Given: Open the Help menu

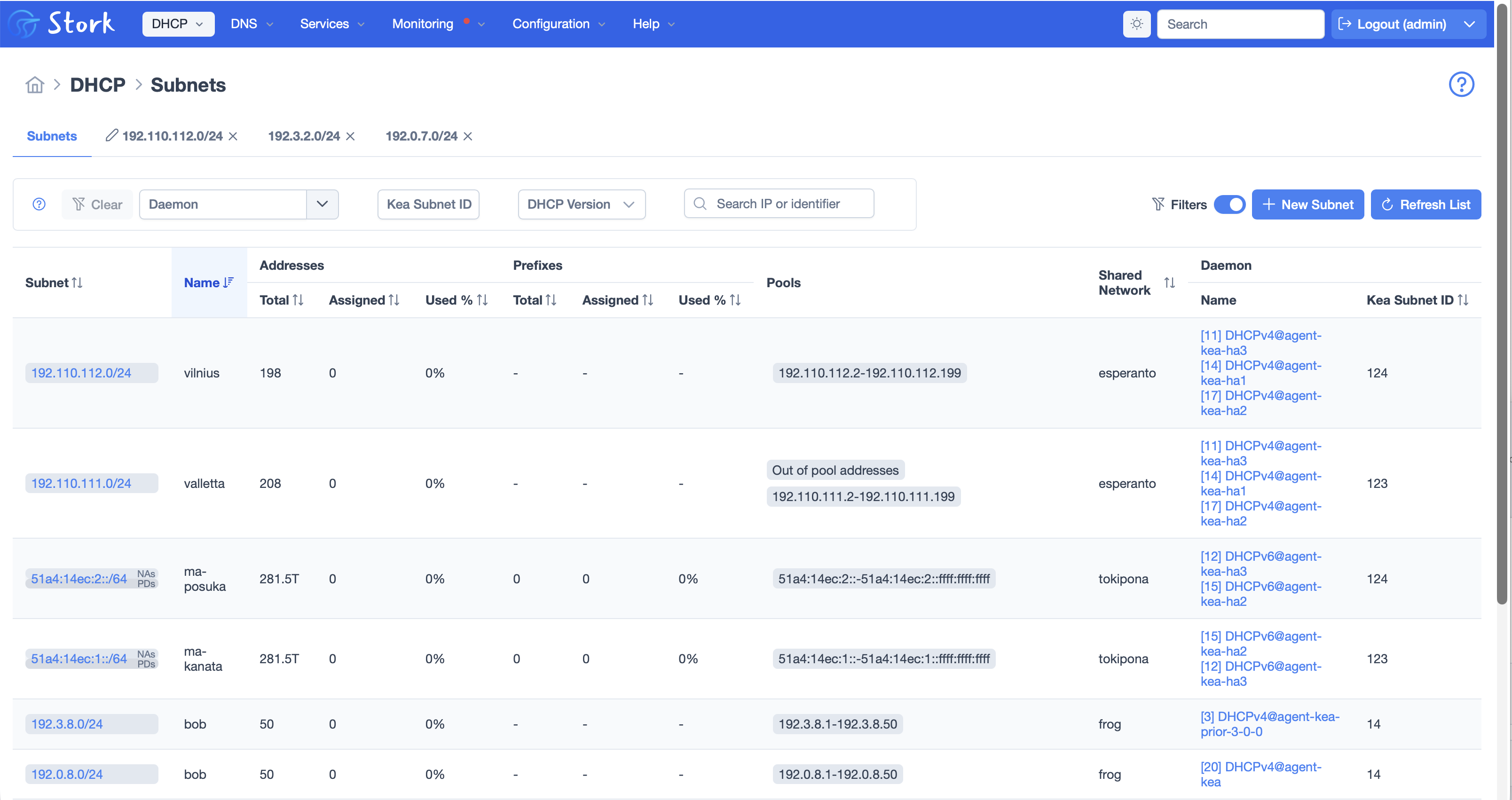Looking at the screenshot, I should [654, 24].
